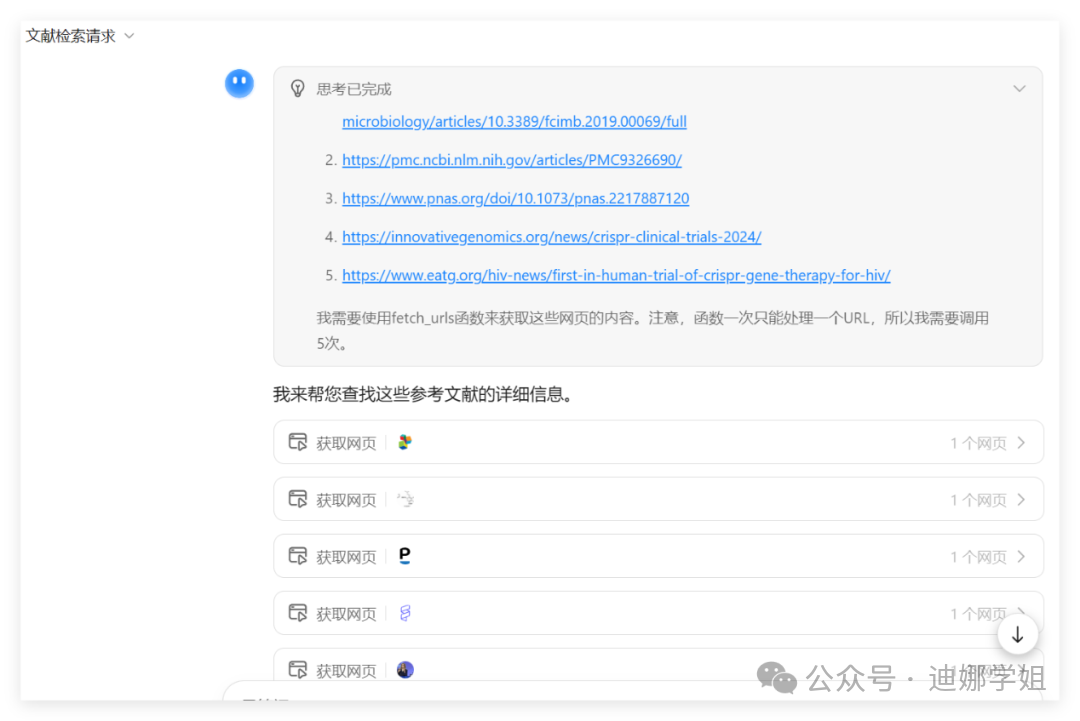Click the PNAS 'P' favicon in third row

[405, 556]
